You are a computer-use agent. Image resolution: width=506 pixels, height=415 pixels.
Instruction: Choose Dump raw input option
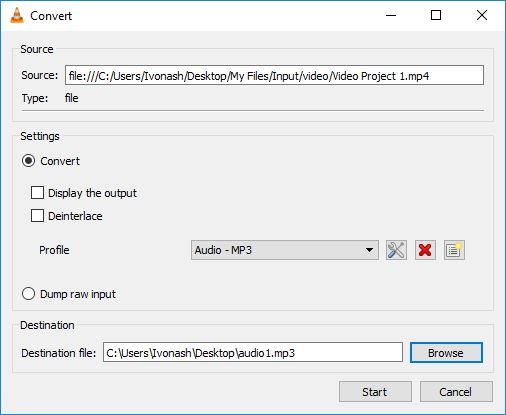tap(28, 294)
